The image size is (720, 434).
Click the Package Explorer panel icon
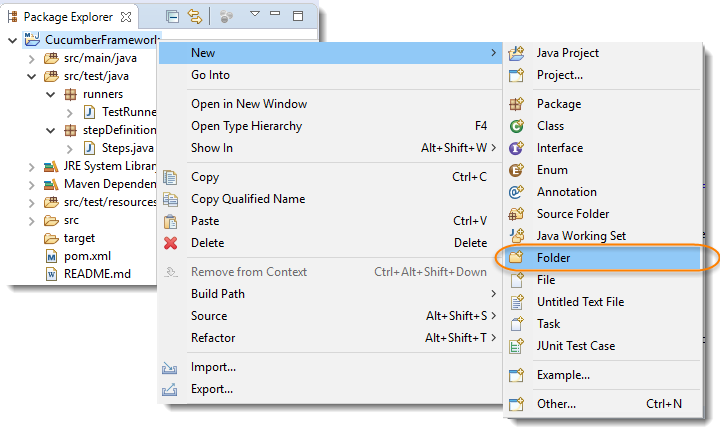pos(12,17)
